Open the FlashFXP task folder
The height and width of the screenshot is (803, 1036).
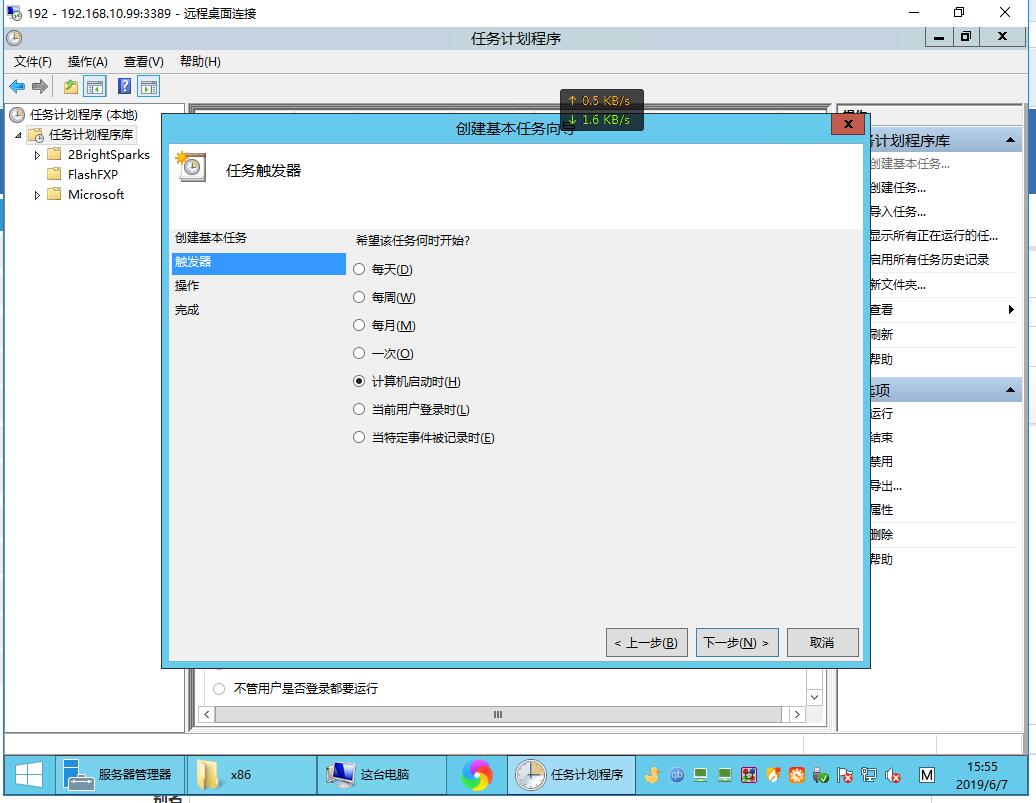coord(92,174)
